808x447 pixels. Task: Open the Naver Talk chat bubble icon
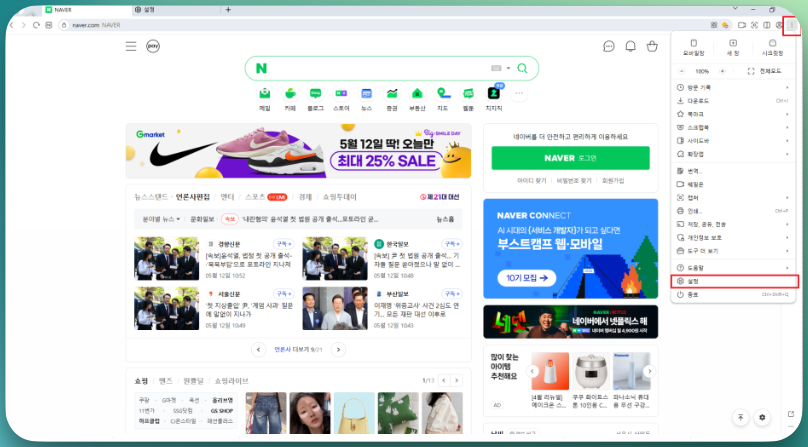pyautogui.click(x=609, y=46)
